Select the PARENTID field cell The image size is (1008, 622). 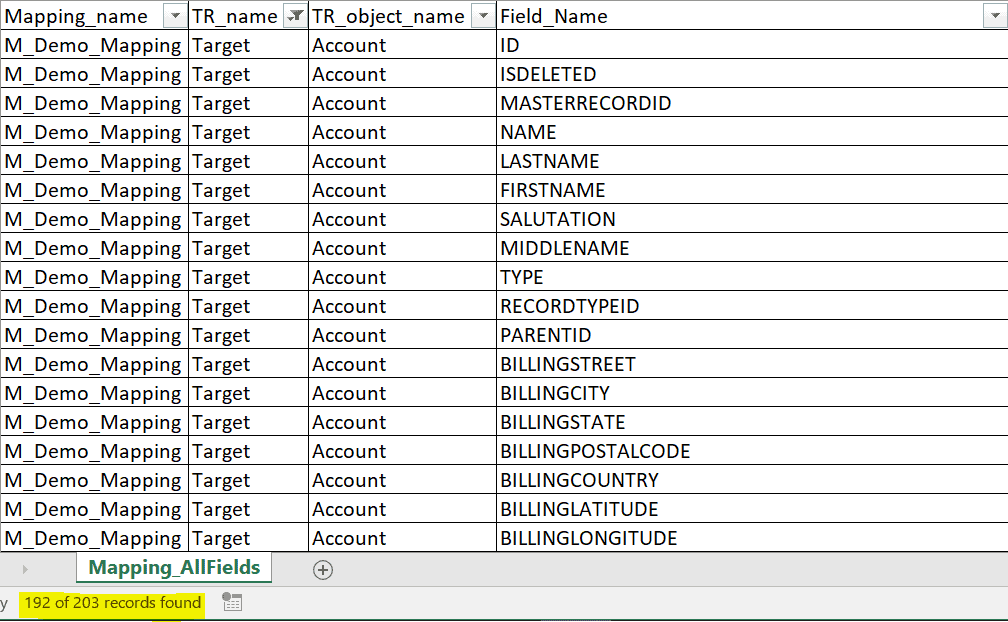[x=752, y=335]
